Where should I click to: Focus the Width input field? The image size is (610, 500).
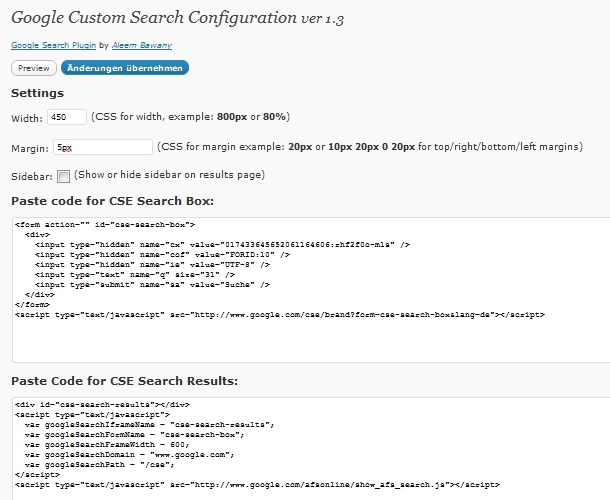point(67,117)
